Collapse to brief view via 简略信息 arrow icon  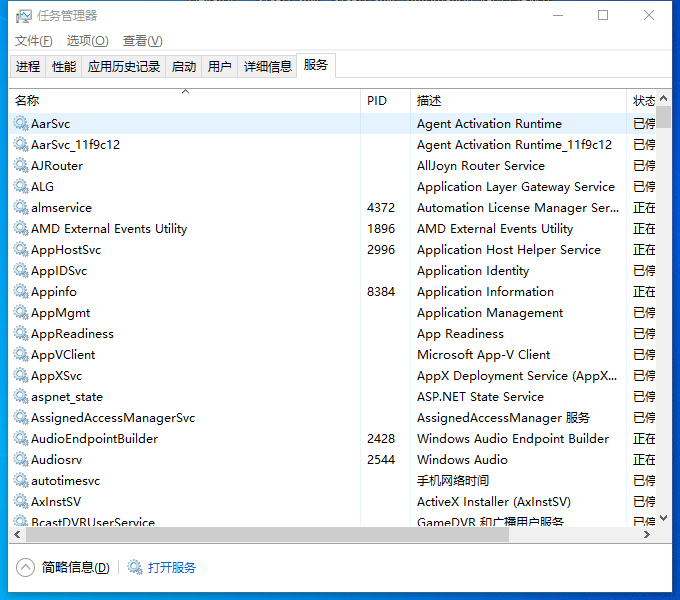pyautogui.click(x=25, y=567)
